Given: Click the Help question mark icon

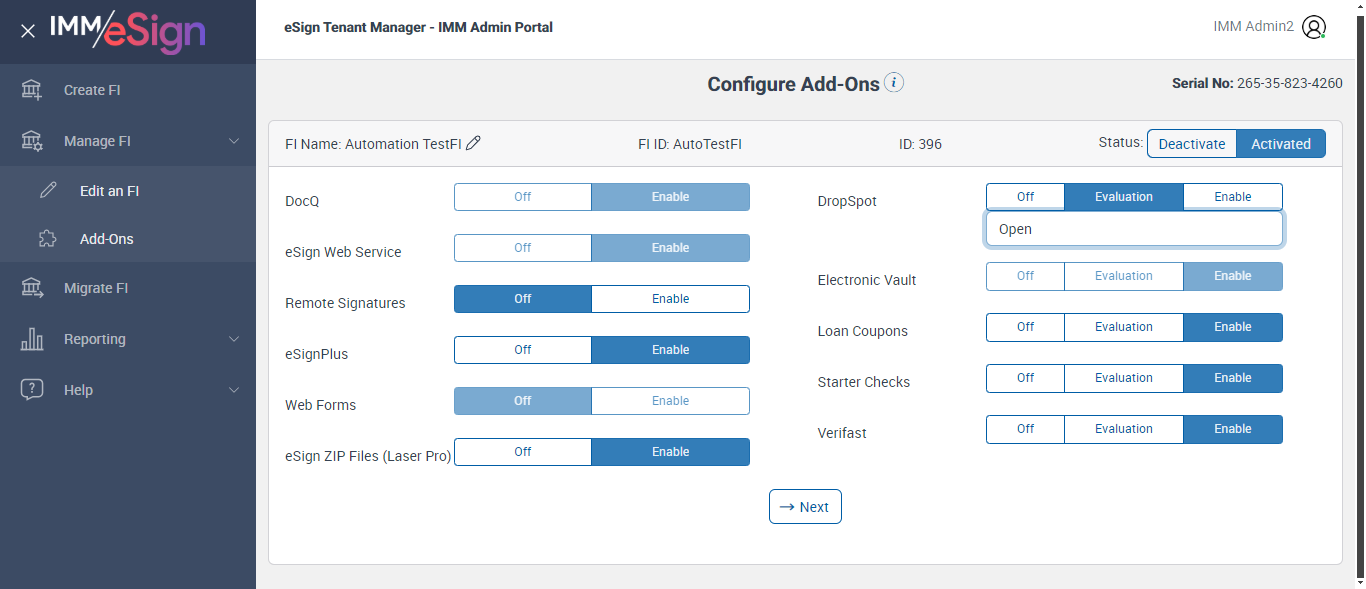Looking at the screenshot, I should coord(32,390).
